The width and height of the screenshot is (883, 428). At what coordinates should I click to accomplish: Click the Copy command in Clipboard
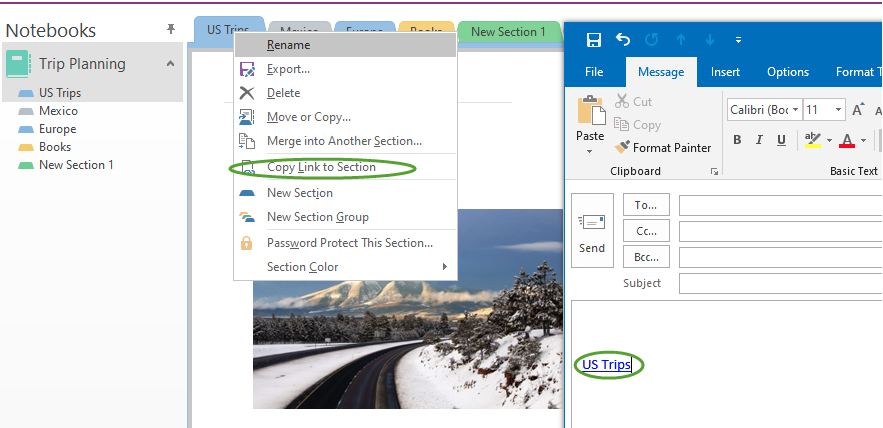tap(637, 125)
